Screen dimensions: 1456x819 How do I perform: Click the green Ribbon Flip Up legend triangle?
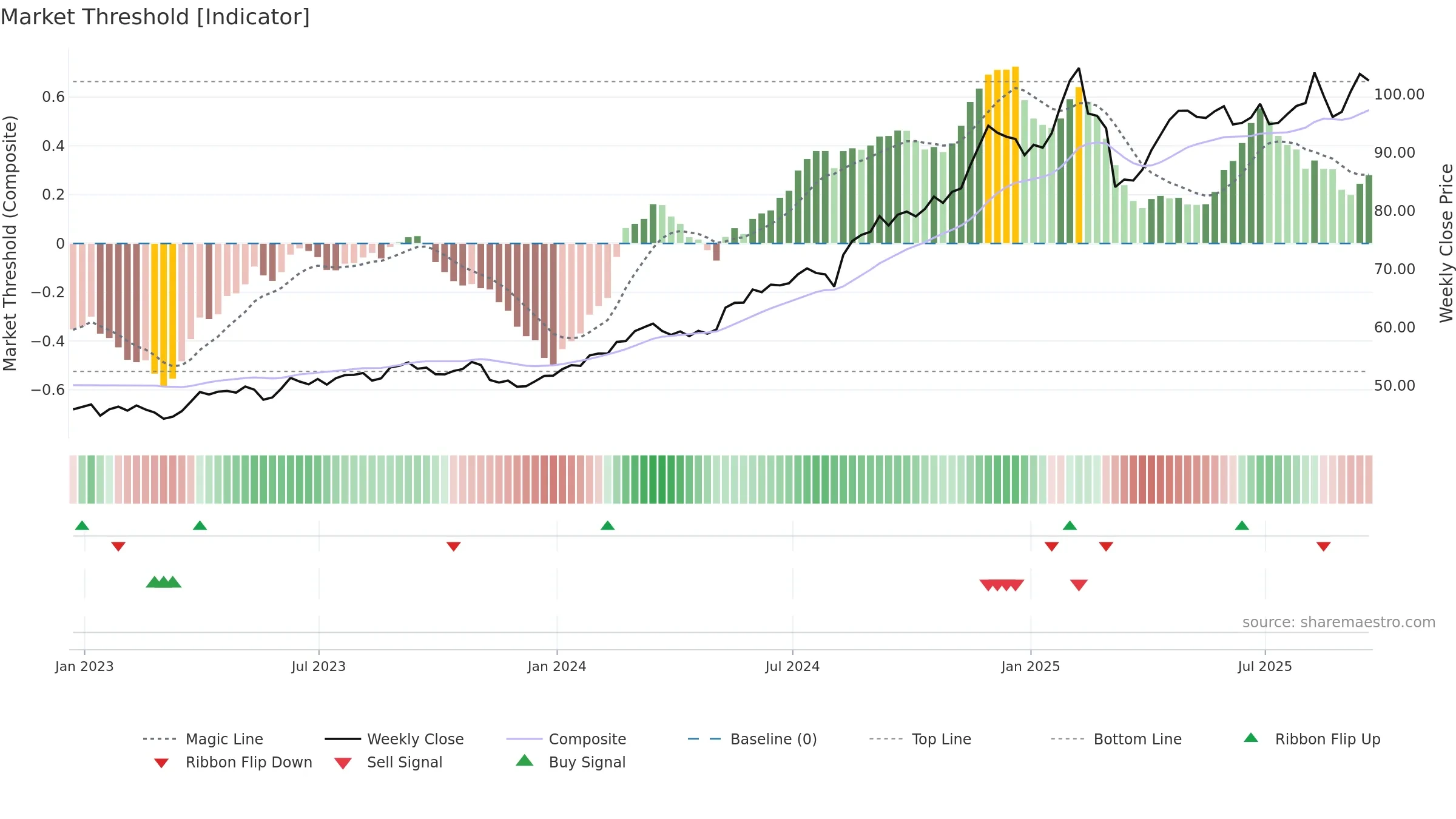coord(1251,738)
